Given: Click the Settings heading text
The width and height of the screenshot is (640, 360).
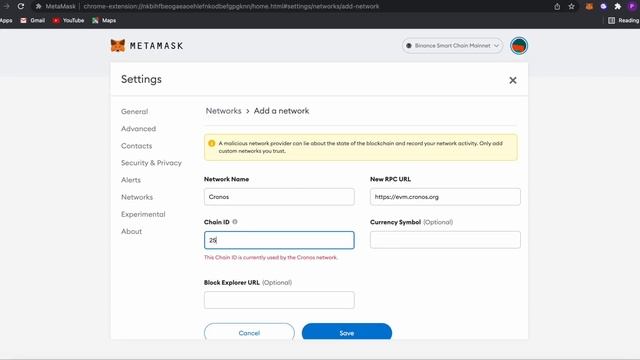Looking at the screenshot, I should pos(141,79).
